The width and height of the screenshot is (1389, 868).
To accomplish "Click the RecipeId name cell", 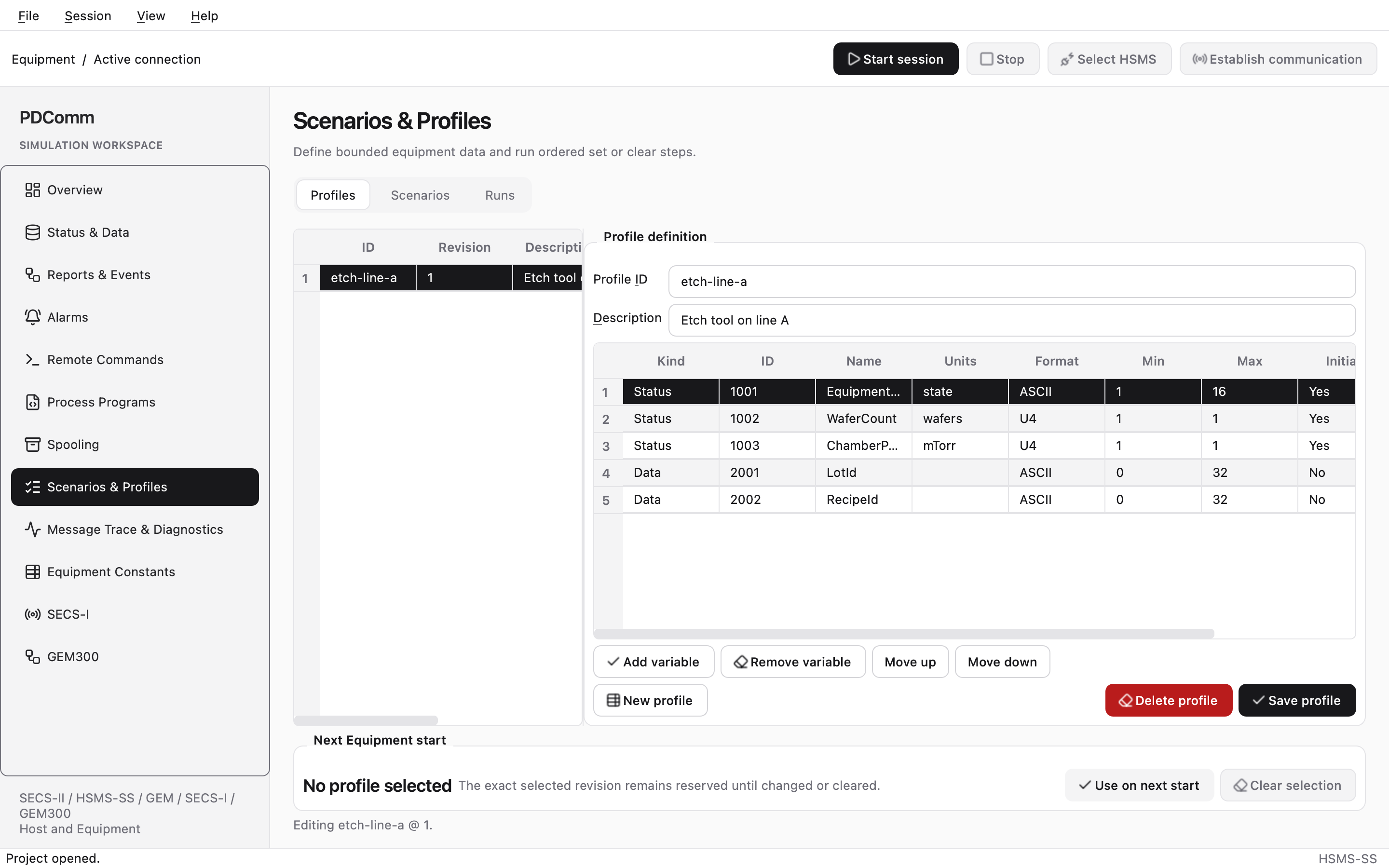I will pos(864,500).
